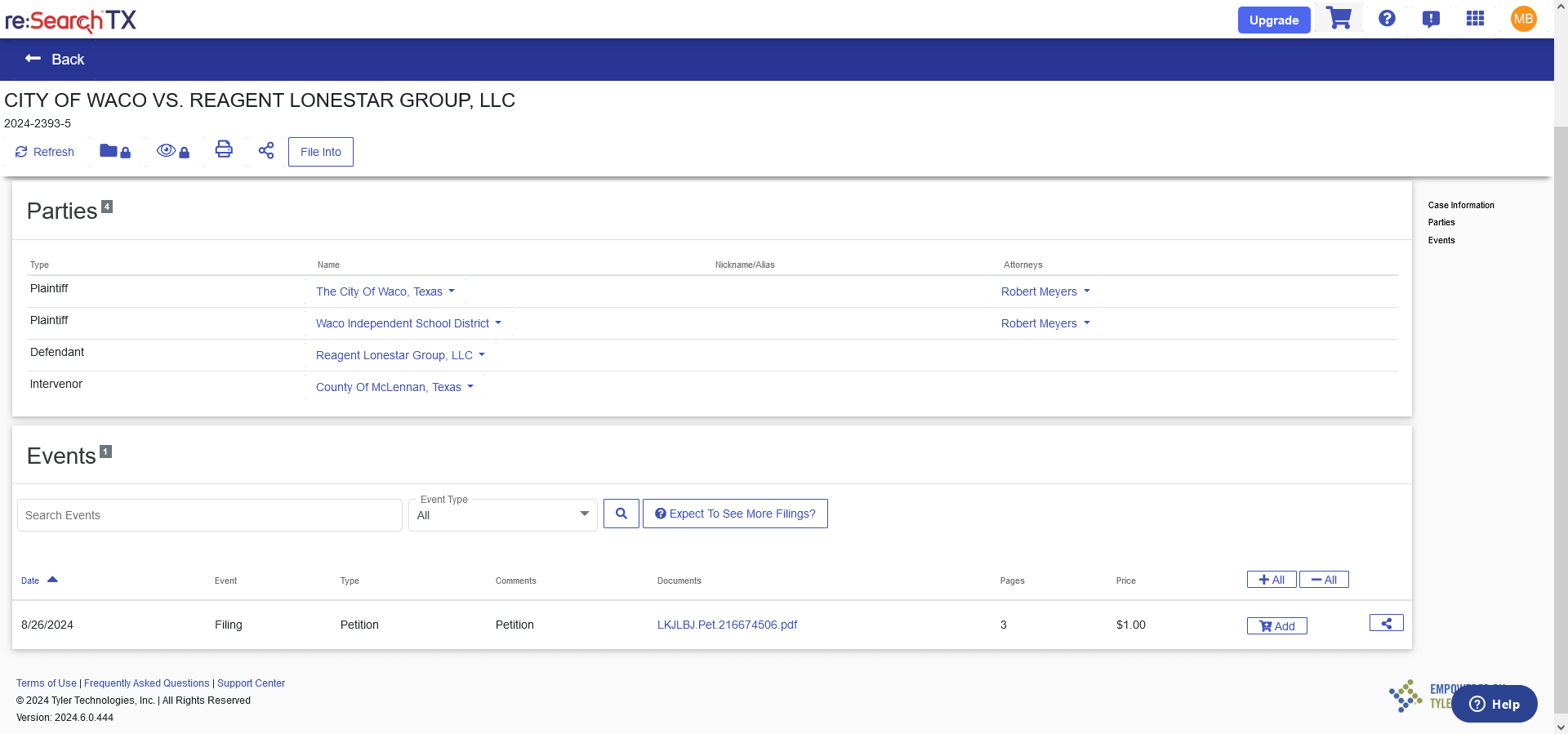Share the Petition event row
1568x734 pixels.
[x=1387, y=623]
